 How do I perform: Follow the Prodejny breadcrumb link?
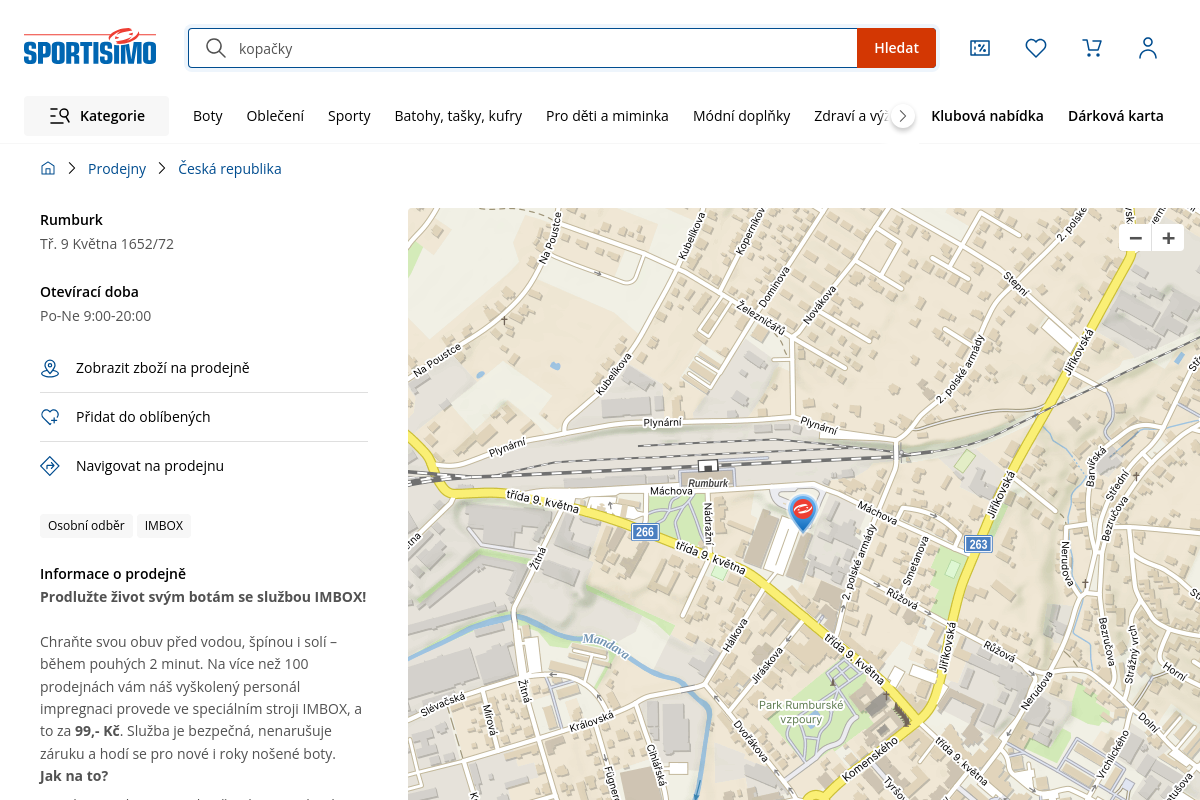pos(117,169)
